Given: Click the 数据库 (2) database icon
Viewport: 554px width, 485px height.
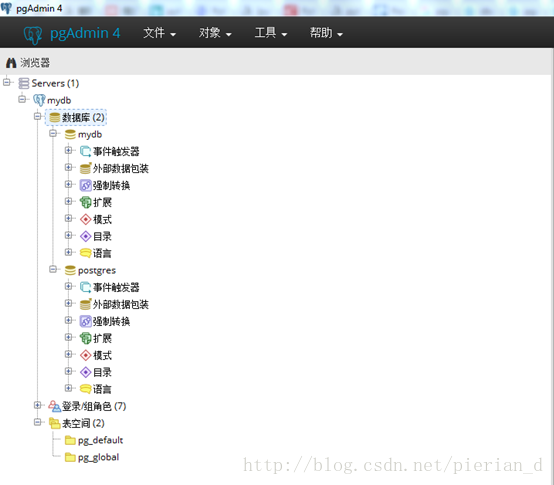Looking at the screenshot, I should tap(54, 117).
